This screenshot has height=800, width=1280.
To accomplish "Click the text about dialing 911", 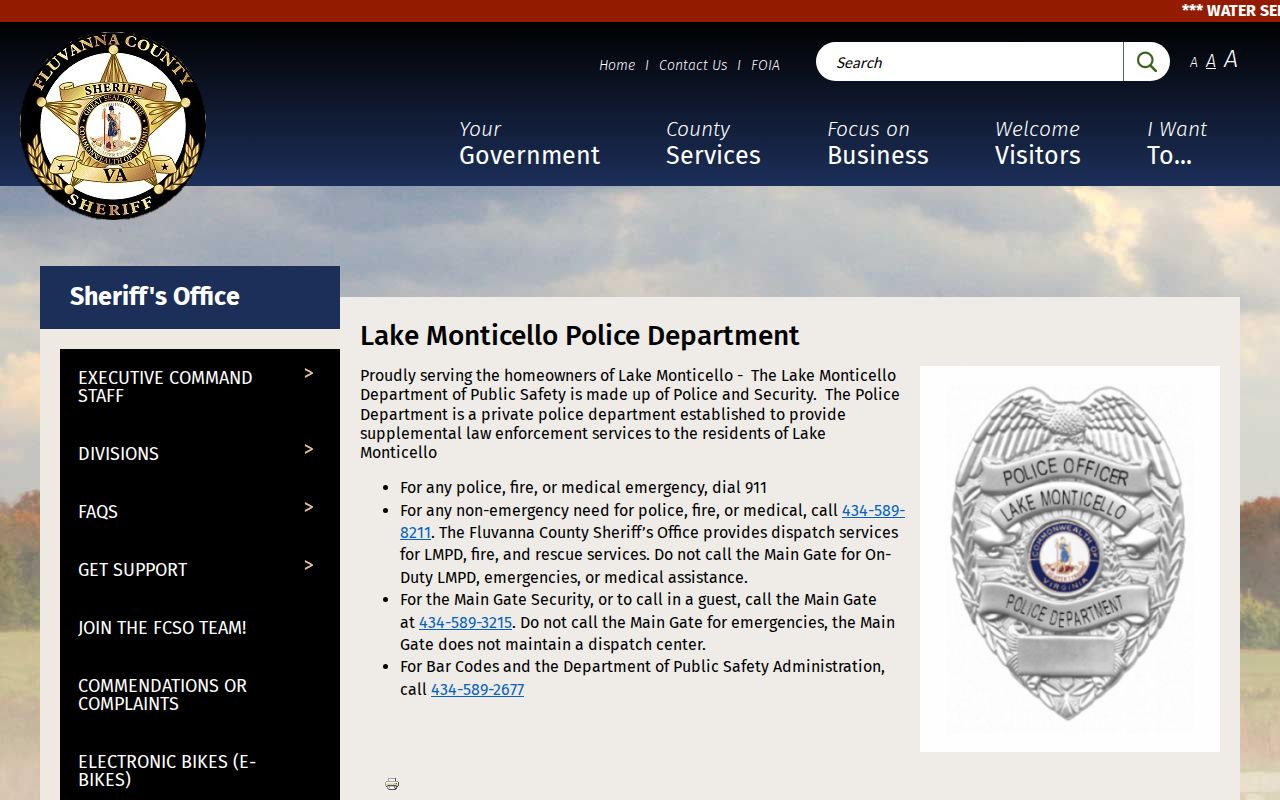I will pos(583,488).
